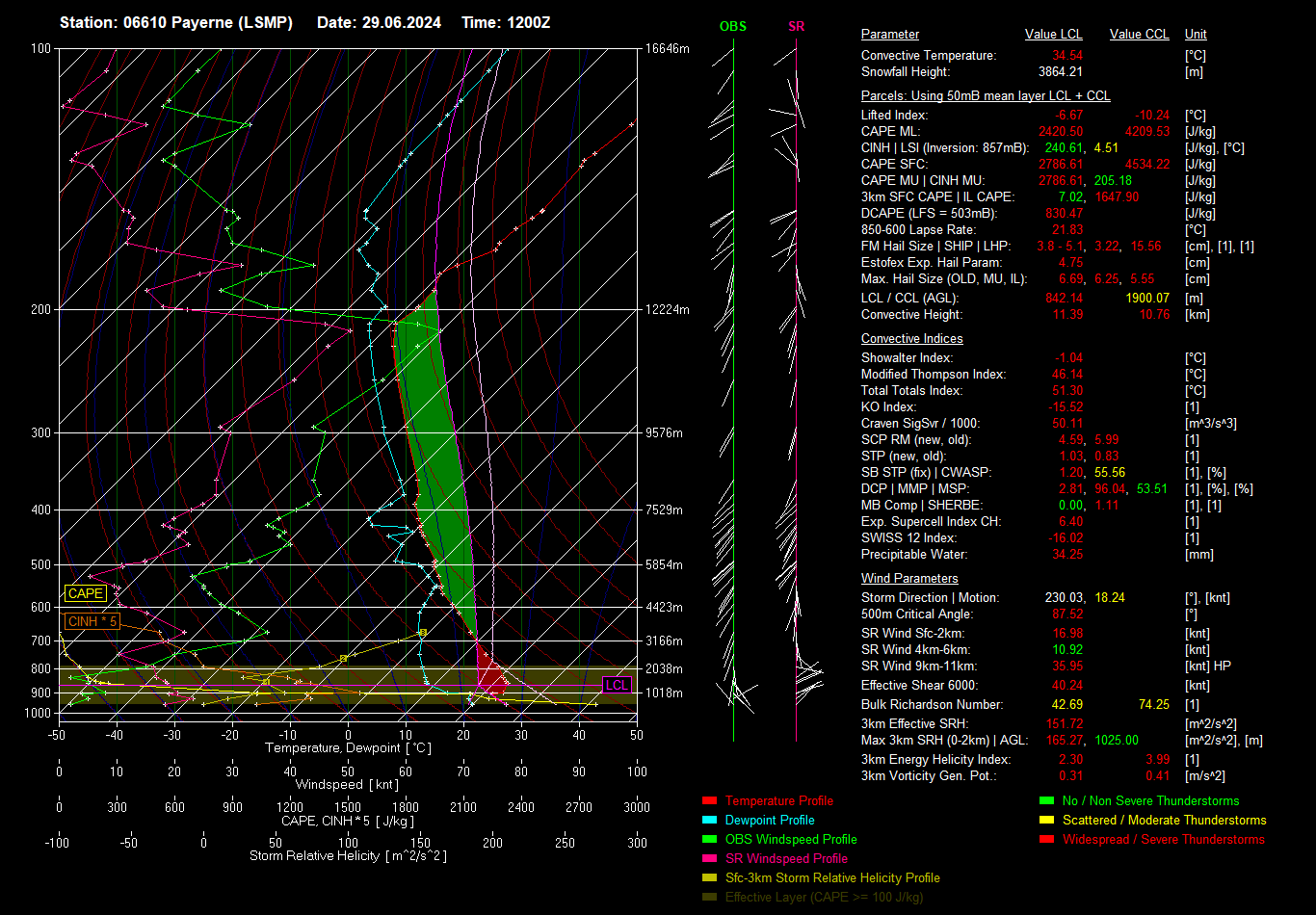Click the magenta LCL marker label
Screen dimensions: 1316x915
[x=617, y=685]
